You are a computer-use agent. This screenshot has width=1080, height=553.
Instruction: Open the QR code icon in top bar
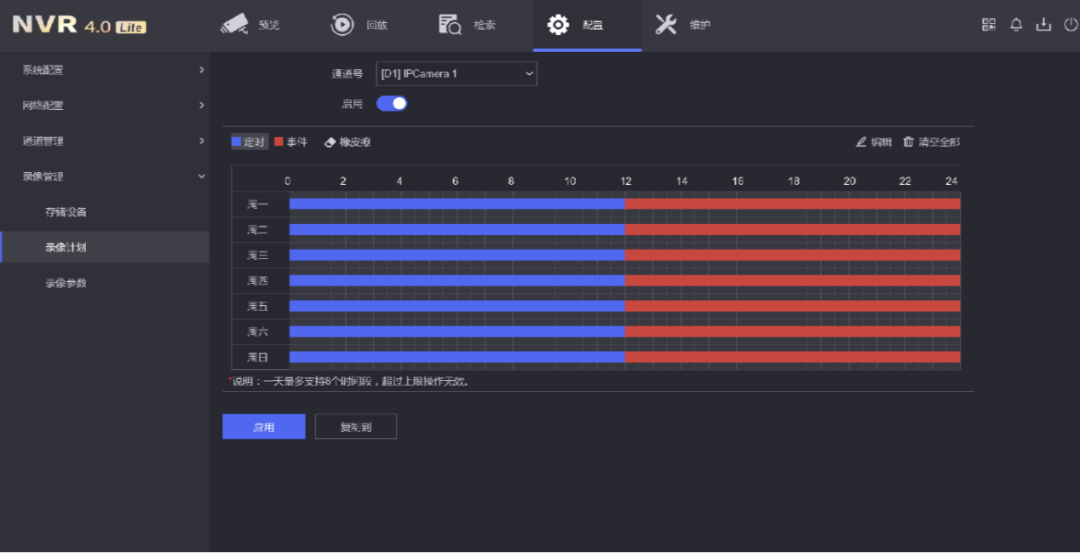click(x=989, y=25)
